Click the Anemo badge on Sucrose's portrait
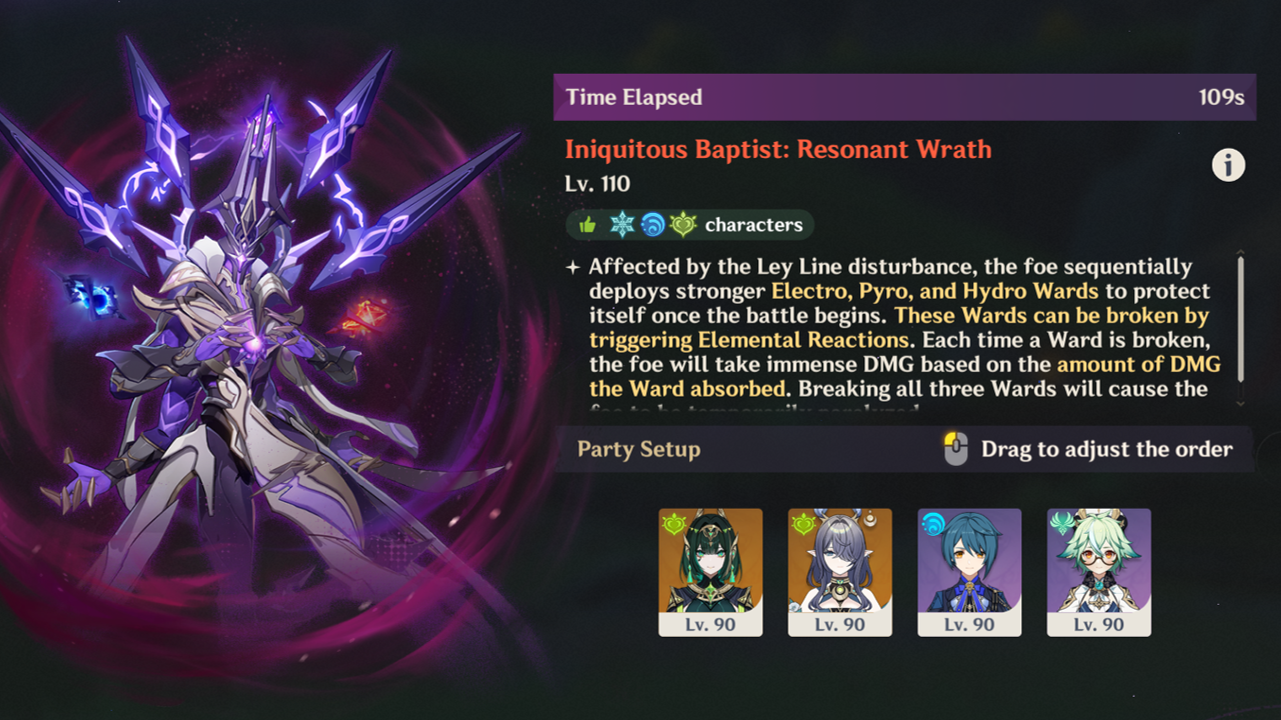 coord(1062,523)
